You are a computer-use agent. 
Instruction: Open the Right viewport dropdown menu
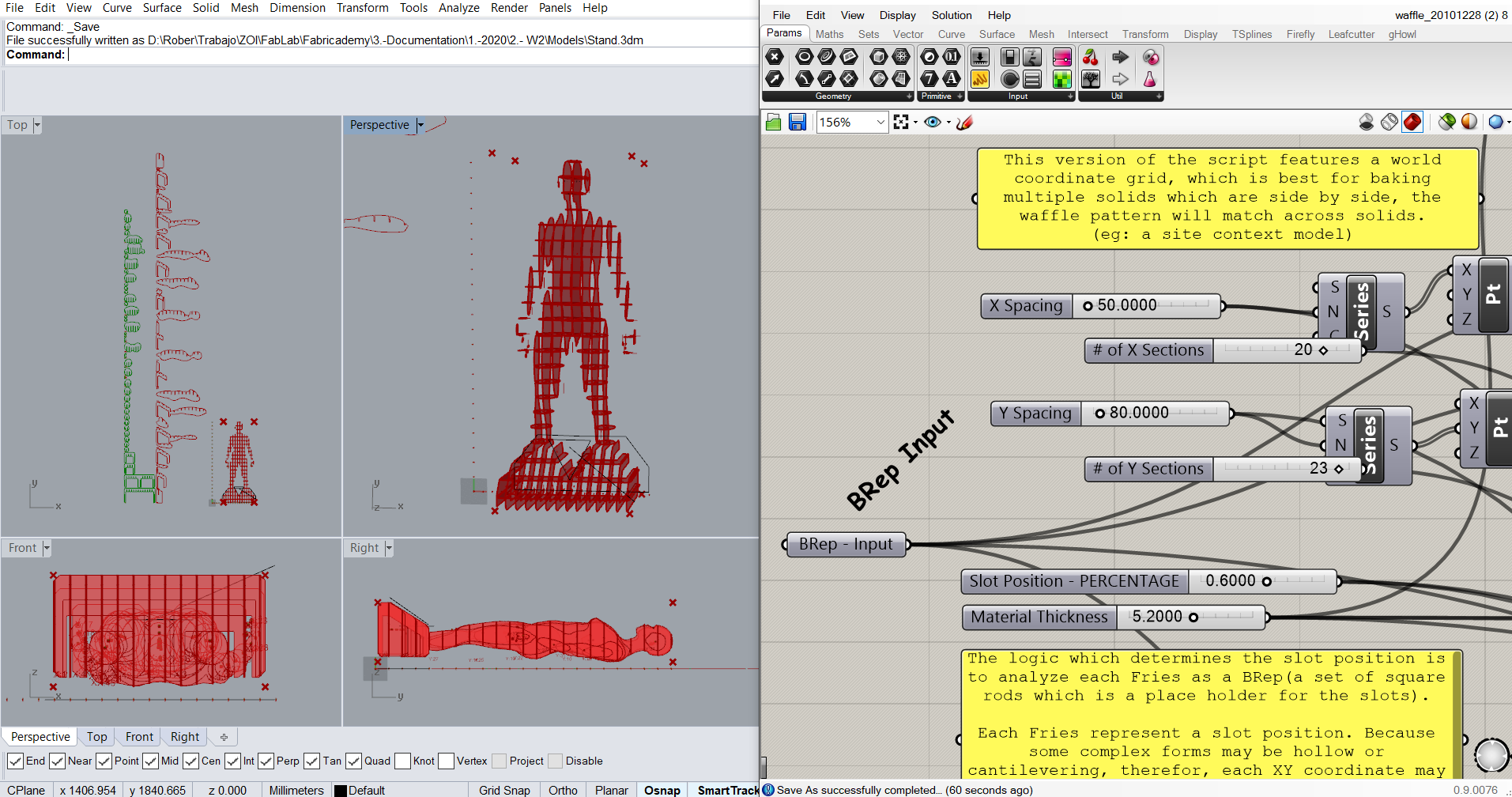389,548
